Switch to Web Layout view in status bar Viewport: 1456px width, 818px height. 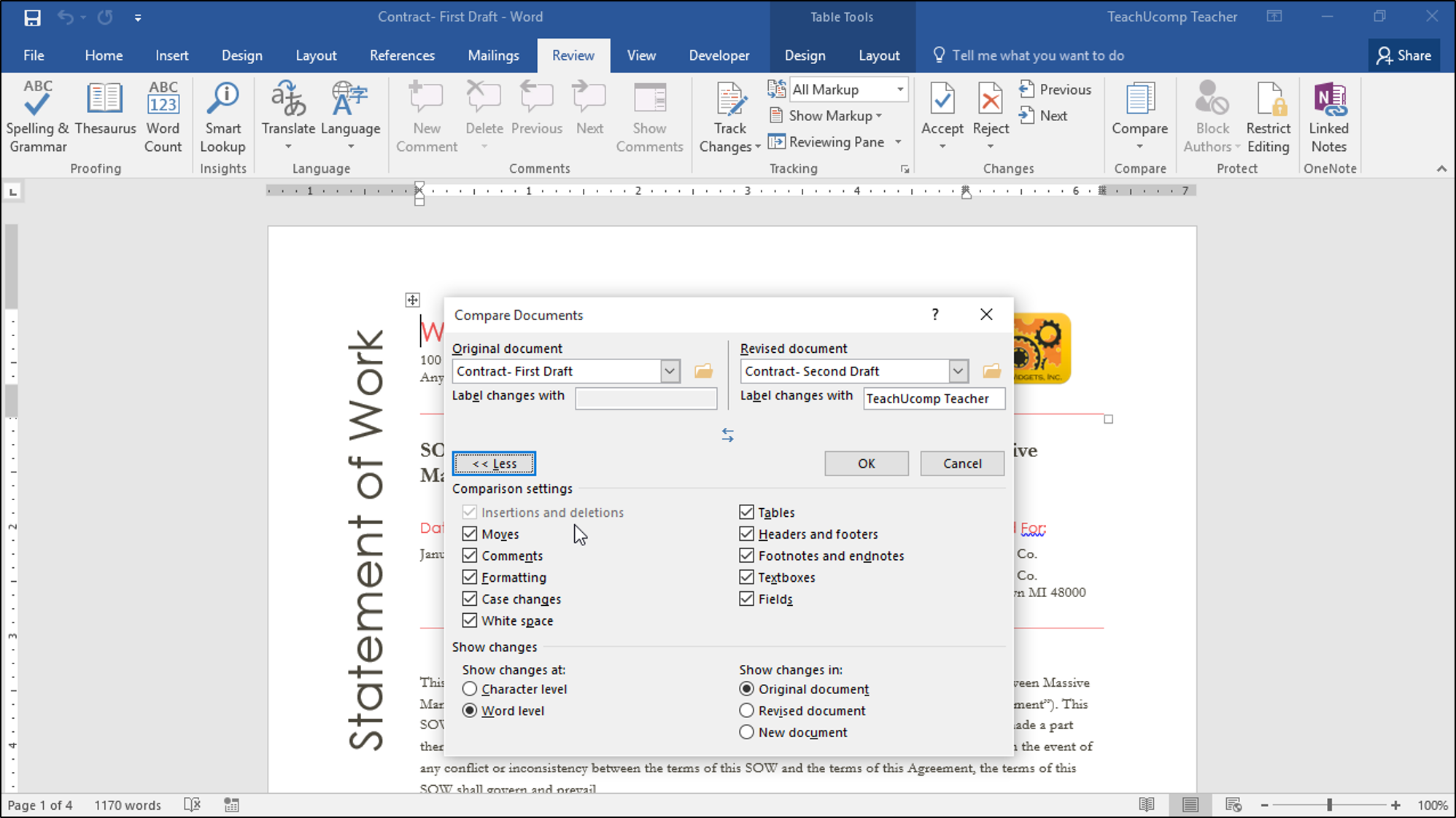tap(1234, 805)
